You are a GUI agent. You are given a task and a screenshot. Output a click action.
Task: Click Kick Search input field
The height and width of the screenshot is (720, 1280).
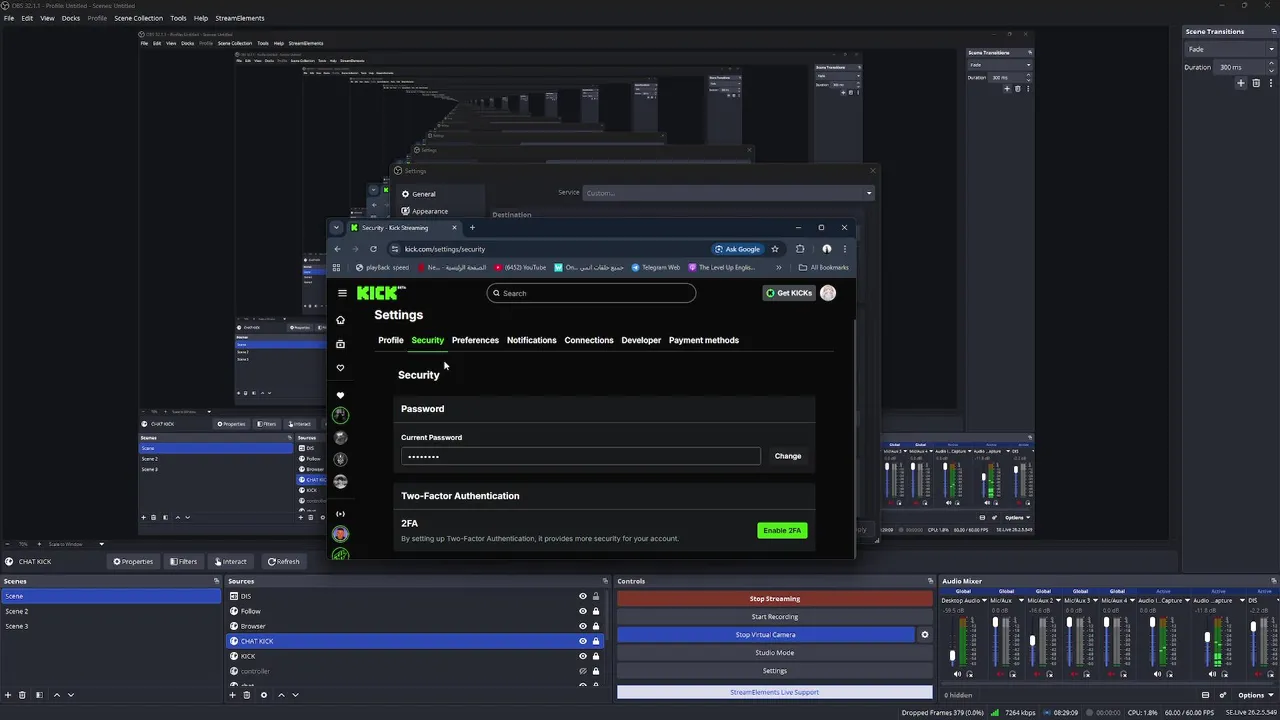click(591, 293)
